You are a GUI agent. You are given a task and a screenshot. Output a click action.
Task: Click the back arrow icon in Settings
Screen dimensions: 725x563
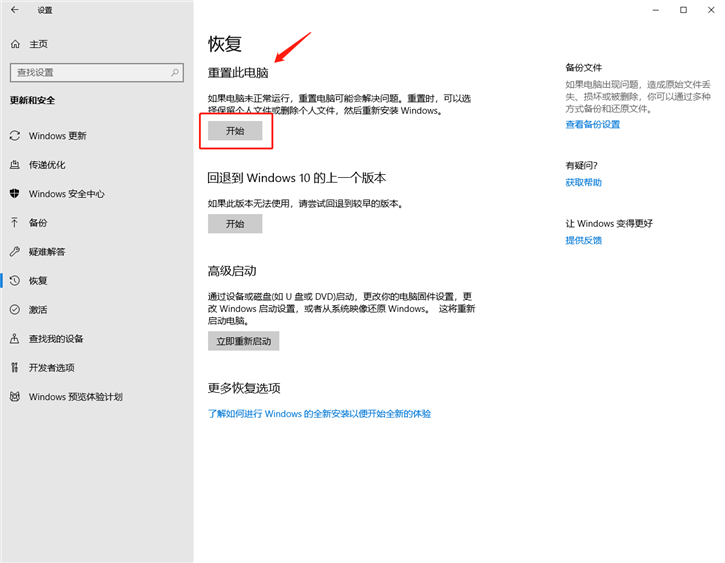[15, 10]
